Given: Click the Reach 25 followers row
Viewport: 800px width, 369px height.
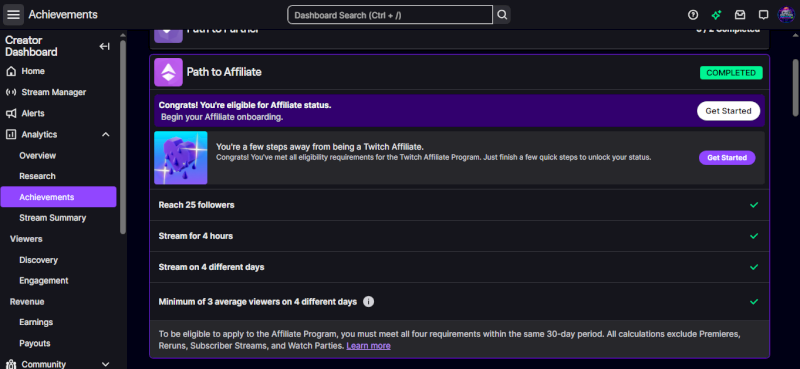Looking at the screenshot, I should [459, 205].
